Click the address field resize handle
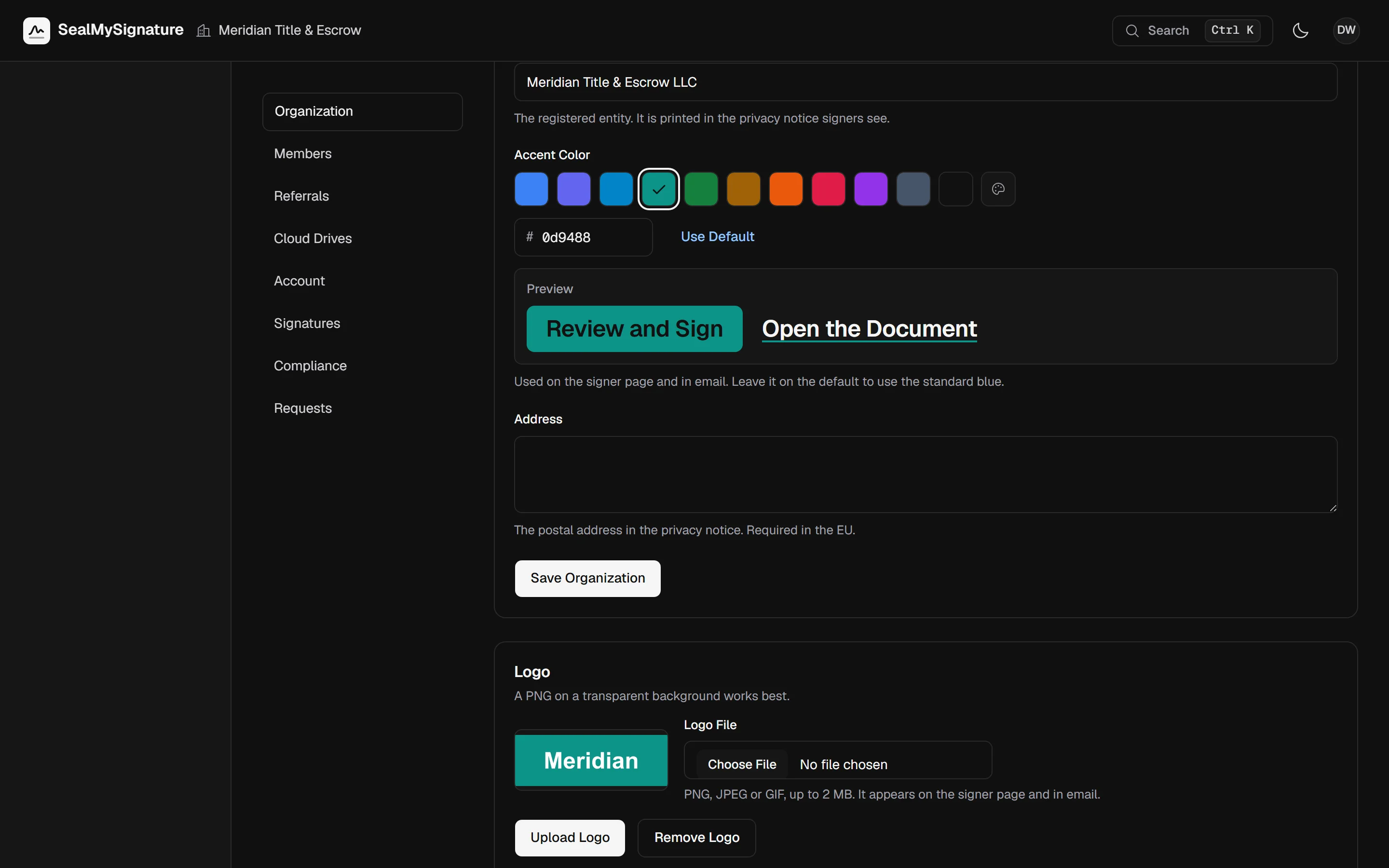1389x868 pixels. (1333, 508)
